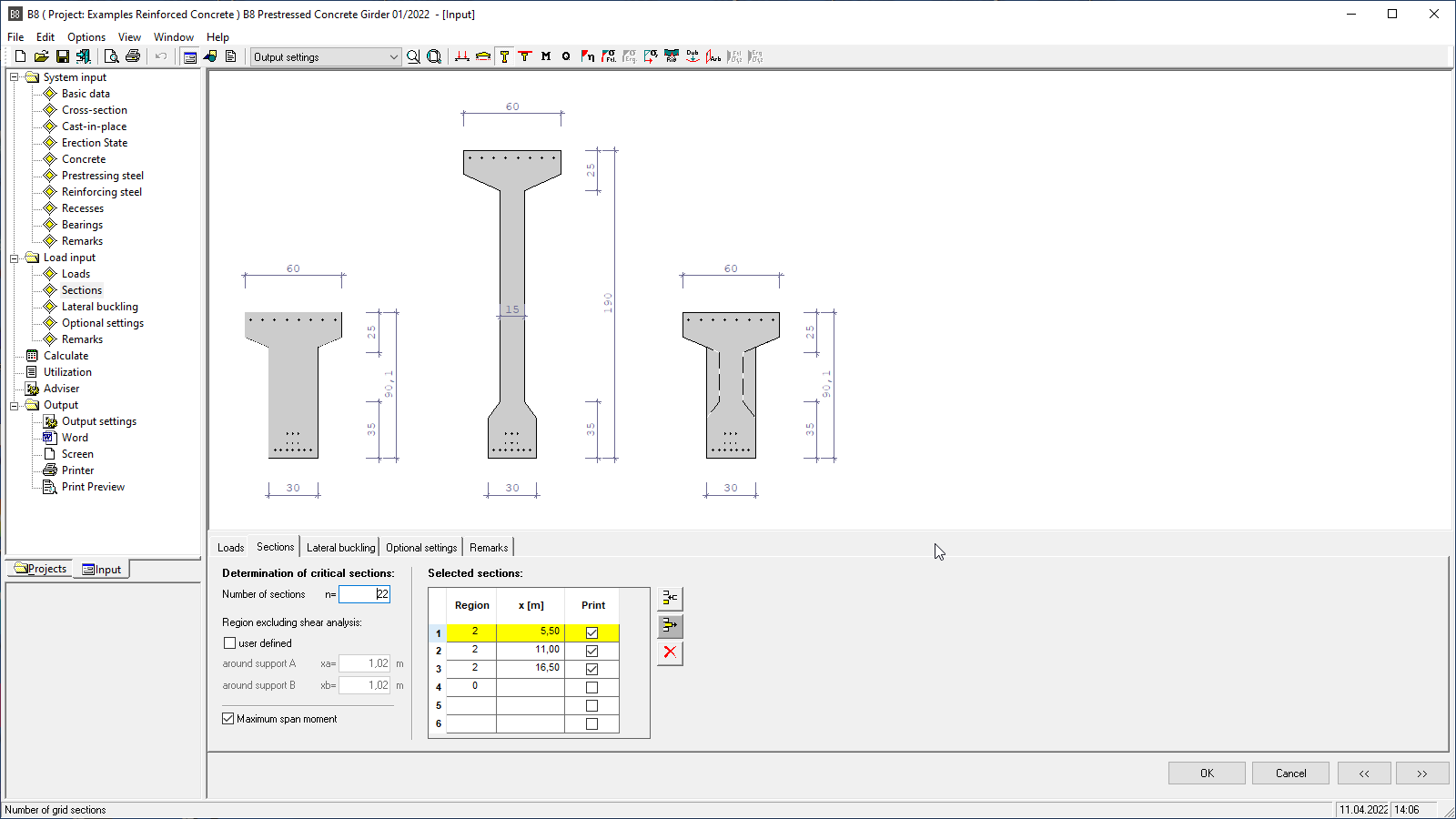Click the x value 11,00 cell
The image size is (1456, 819).
tap(530, 650)
